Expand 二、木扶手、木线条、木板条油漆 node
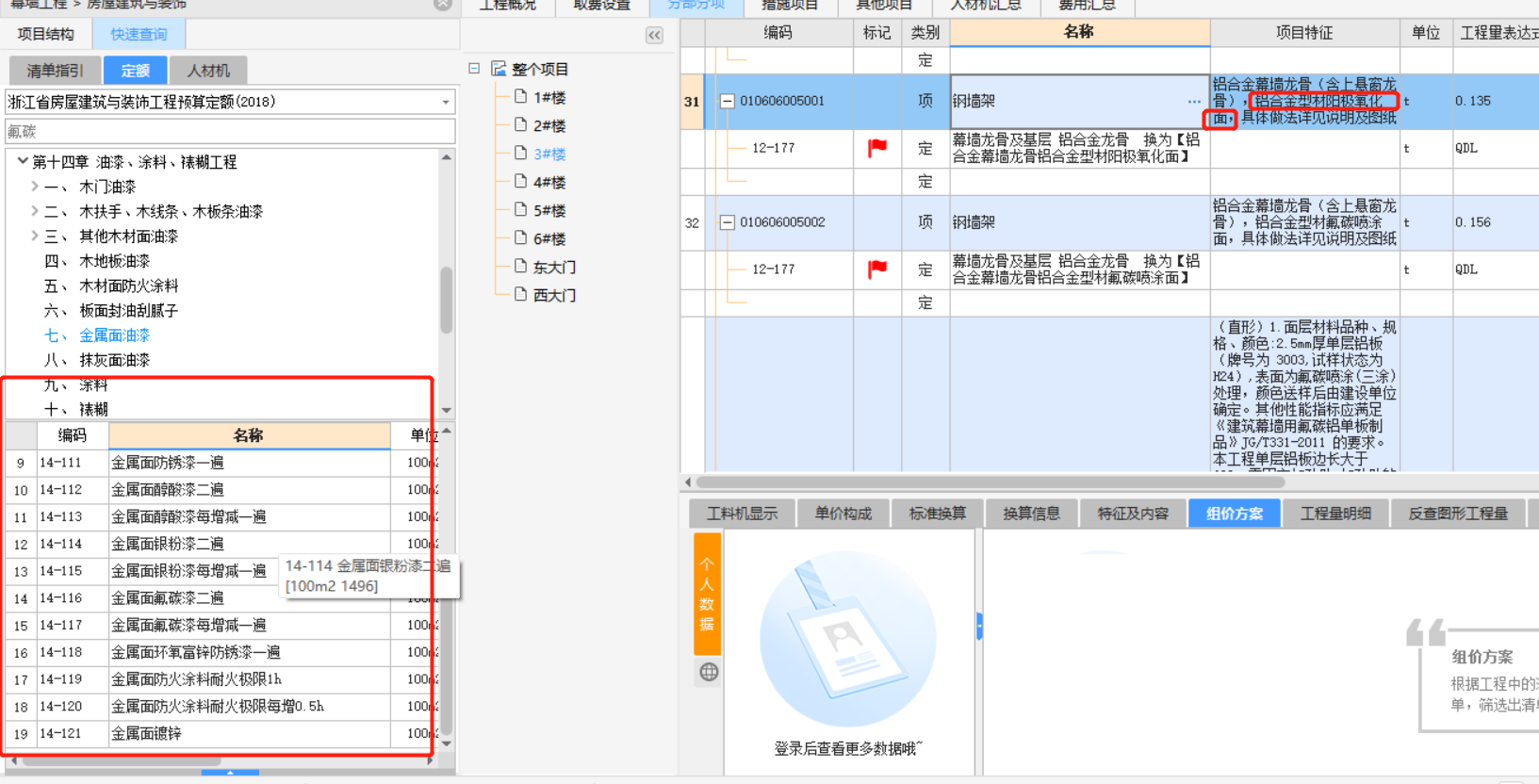 [x=34, y=211]
